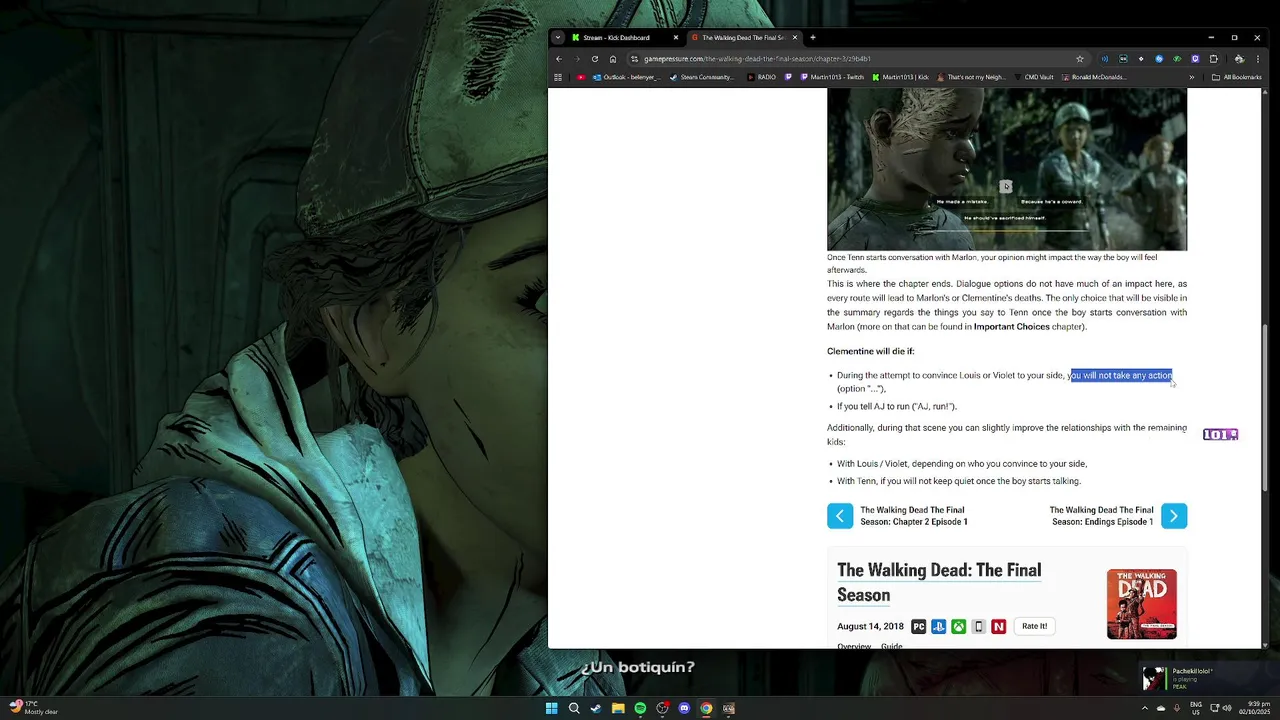Click The Walking Dead: The Final Season heading

(939, 582)
